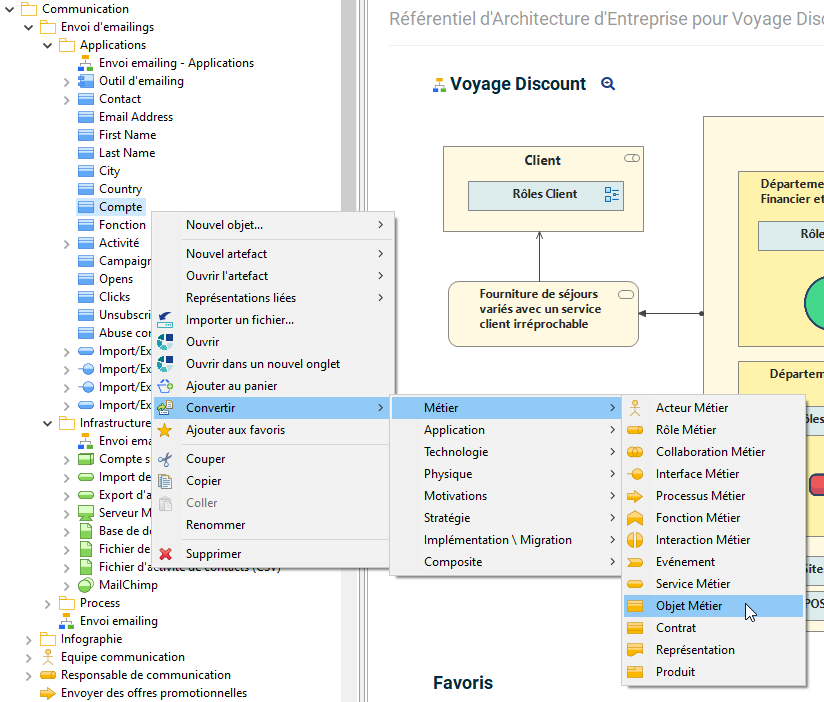Expand Responsable de communication node
824x702 pixels.
28,676
